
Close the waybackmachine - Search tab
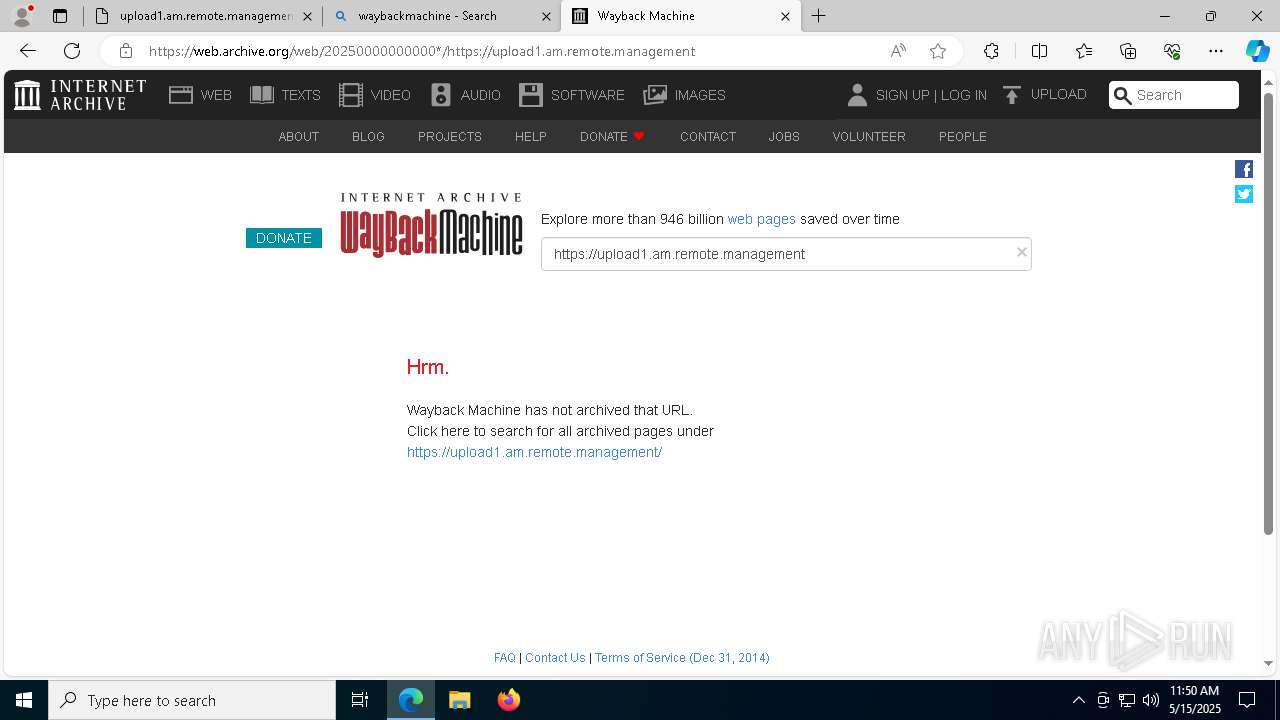tap(546, 16)
